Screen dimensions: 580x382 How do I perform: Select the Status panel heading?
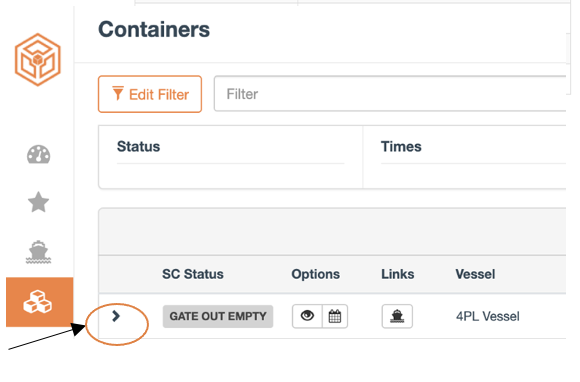[138, 147]
